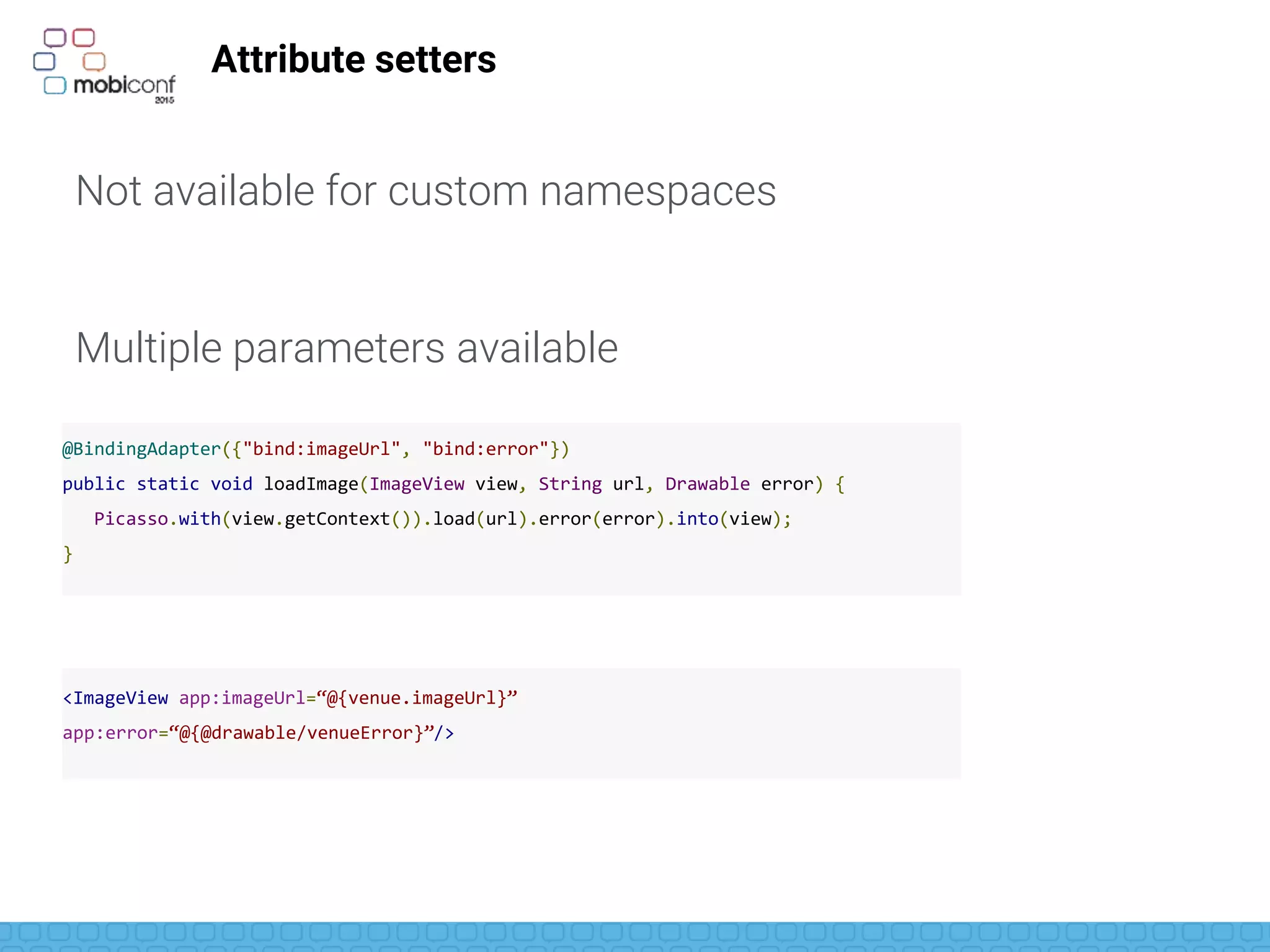Click the @drawable/venueError value
Viewport: 1270px width, 952px height.
coord(307,733)
